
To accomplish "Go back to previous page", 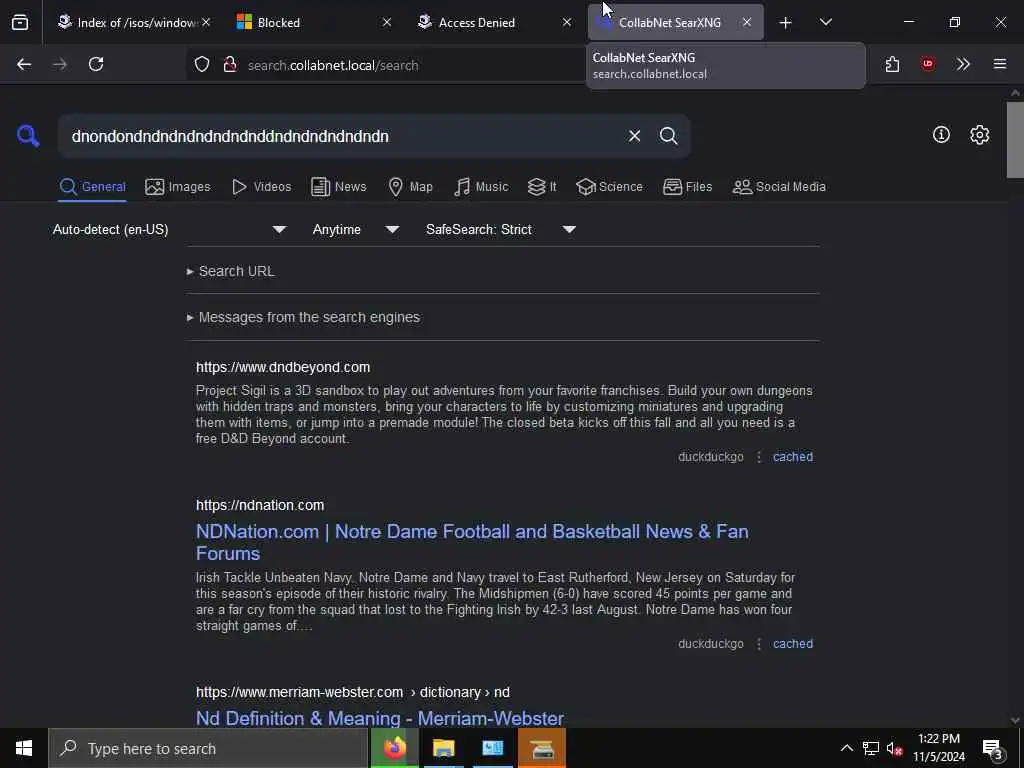I will [x=24, y=64].
